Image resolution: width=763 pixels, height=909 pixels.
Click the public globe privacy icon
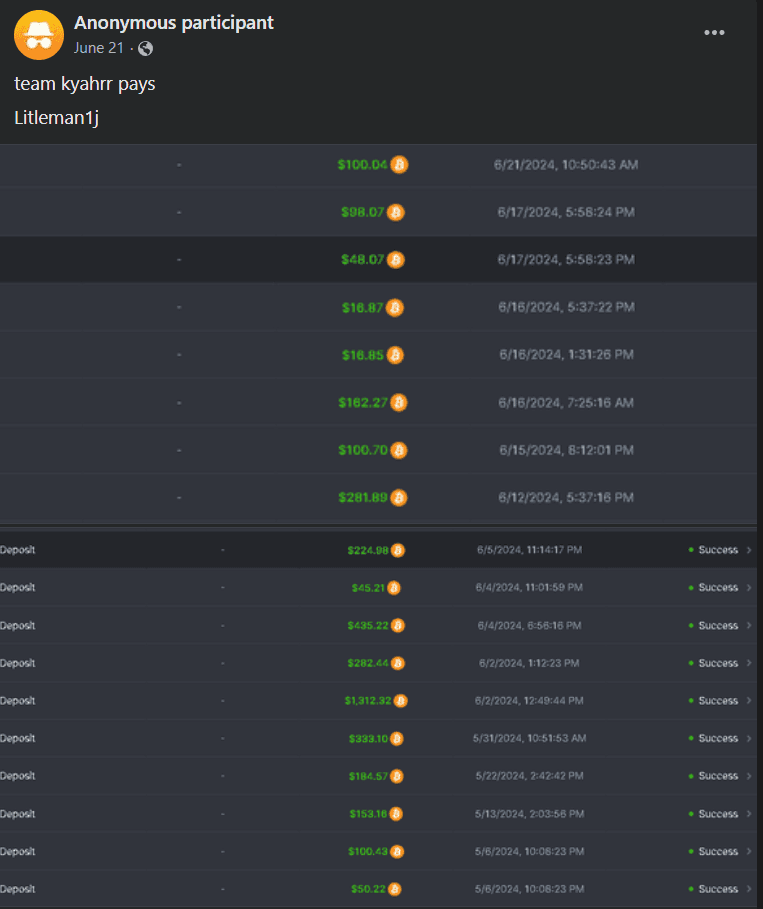click(146, 48)
